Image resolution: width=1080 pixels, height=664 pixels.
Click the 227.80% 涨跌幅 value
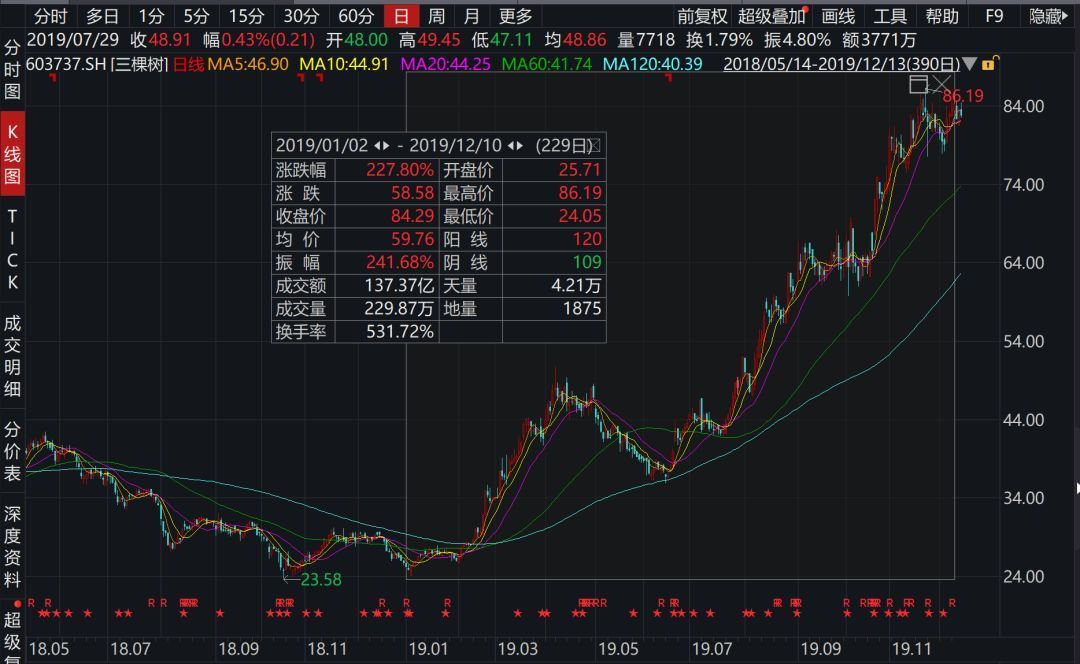pyautogui.click(x=399, y=169)
